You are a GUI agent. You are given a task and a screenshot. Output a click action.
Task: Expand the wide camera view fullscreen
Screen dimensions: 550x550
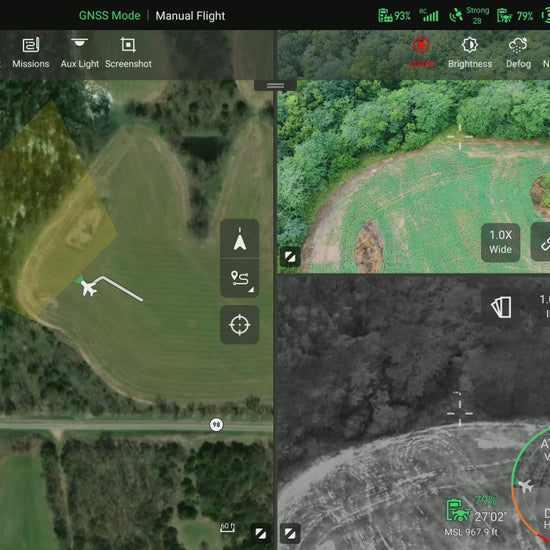290,257
